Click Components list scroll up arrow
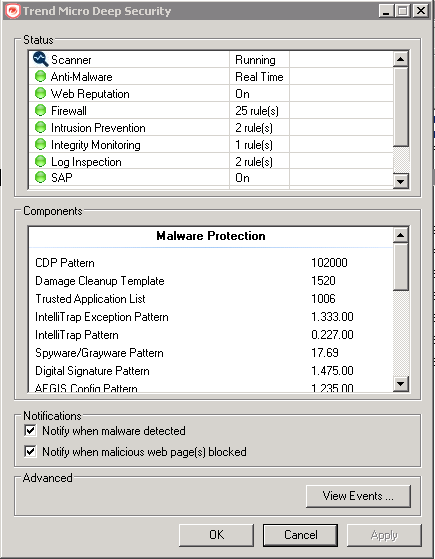Image resolution: width=435 pixels, height=559 pixels. coord(400,235)
